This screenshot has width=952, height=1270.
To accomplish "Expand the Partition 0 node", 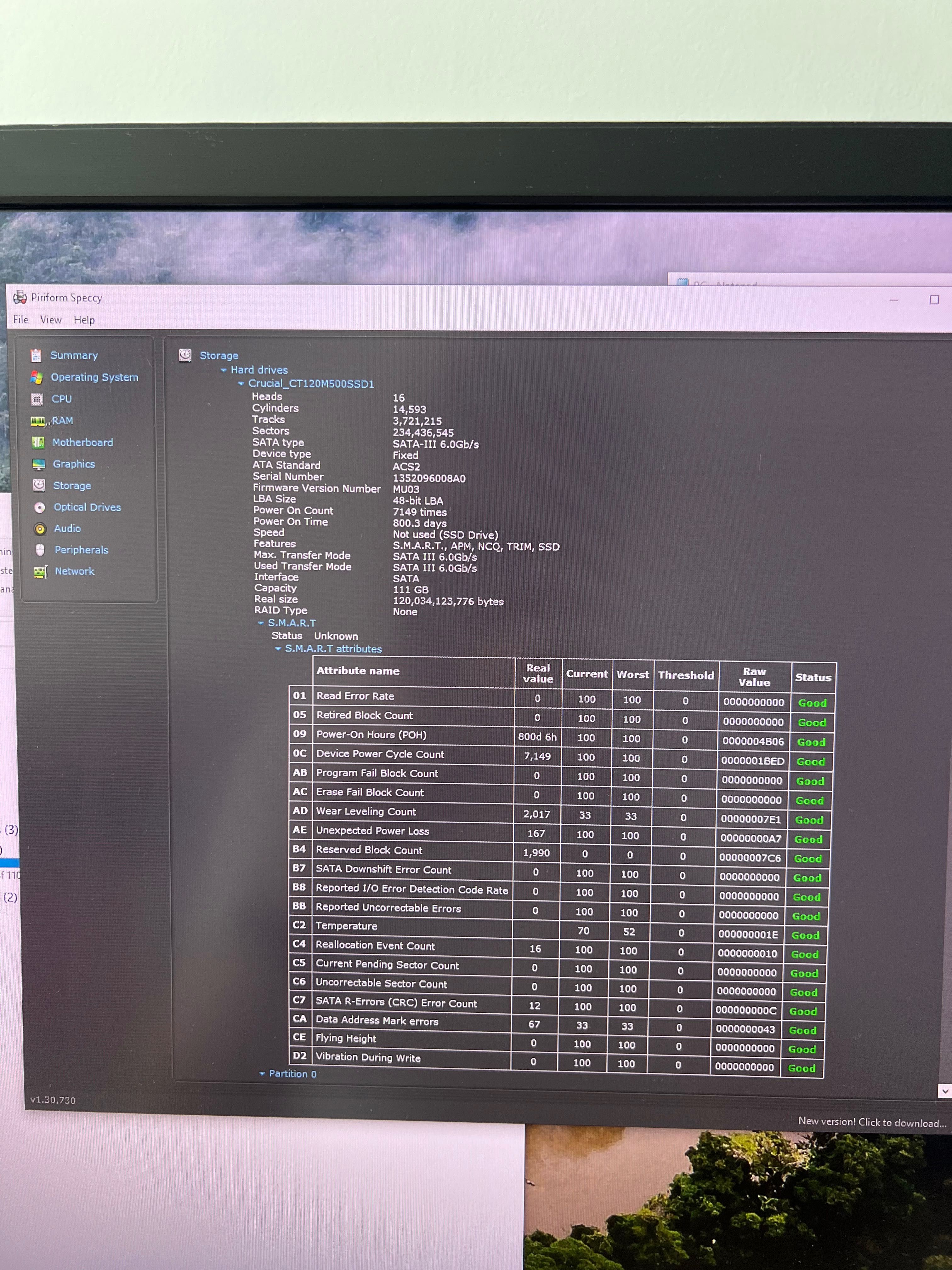I will coord(262,1074).
